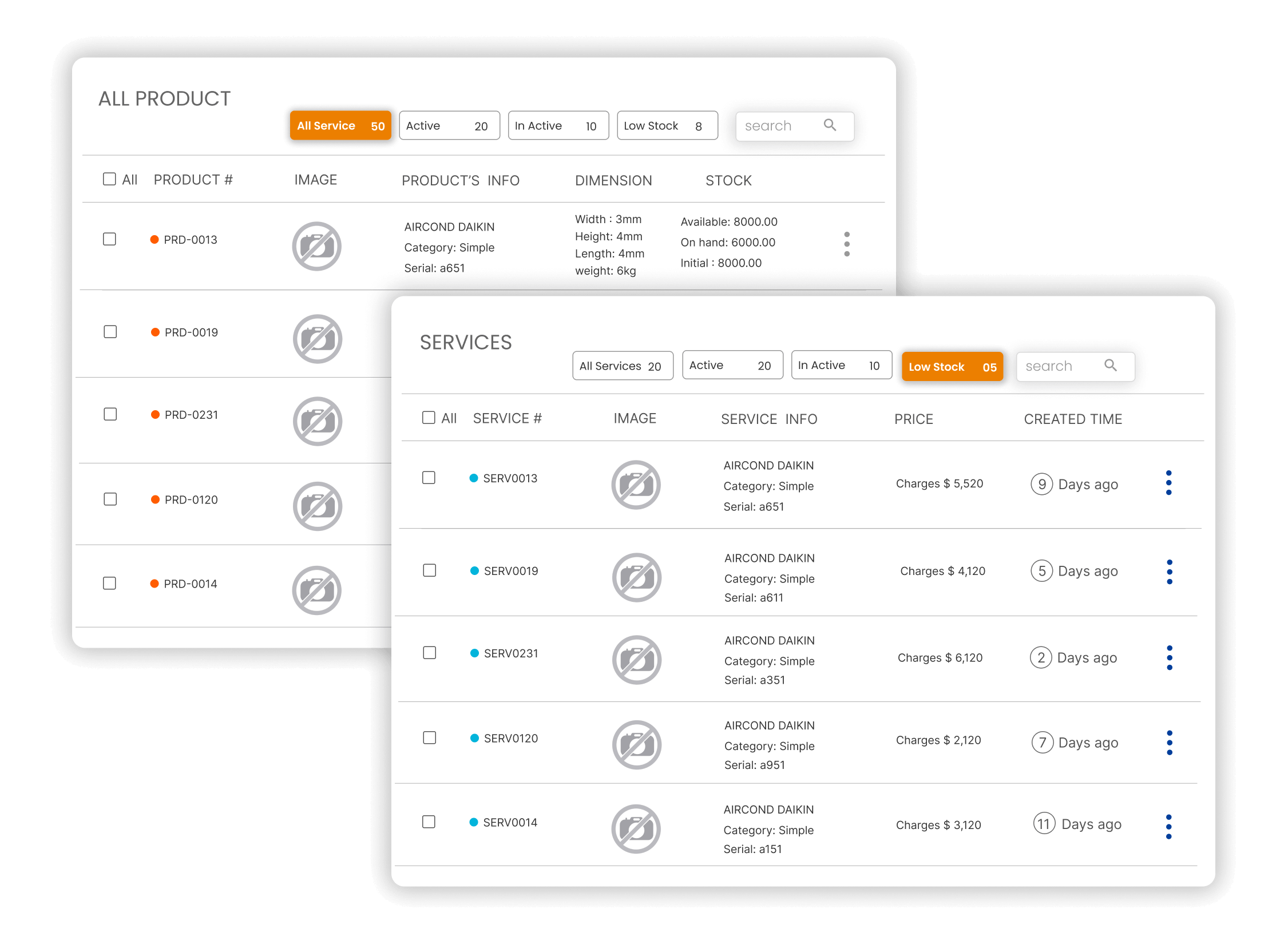The image size is (1288, 944).
Task: Click the Low Stock 05 orange button
Action: pyautogui.click(x=952, y=367)
